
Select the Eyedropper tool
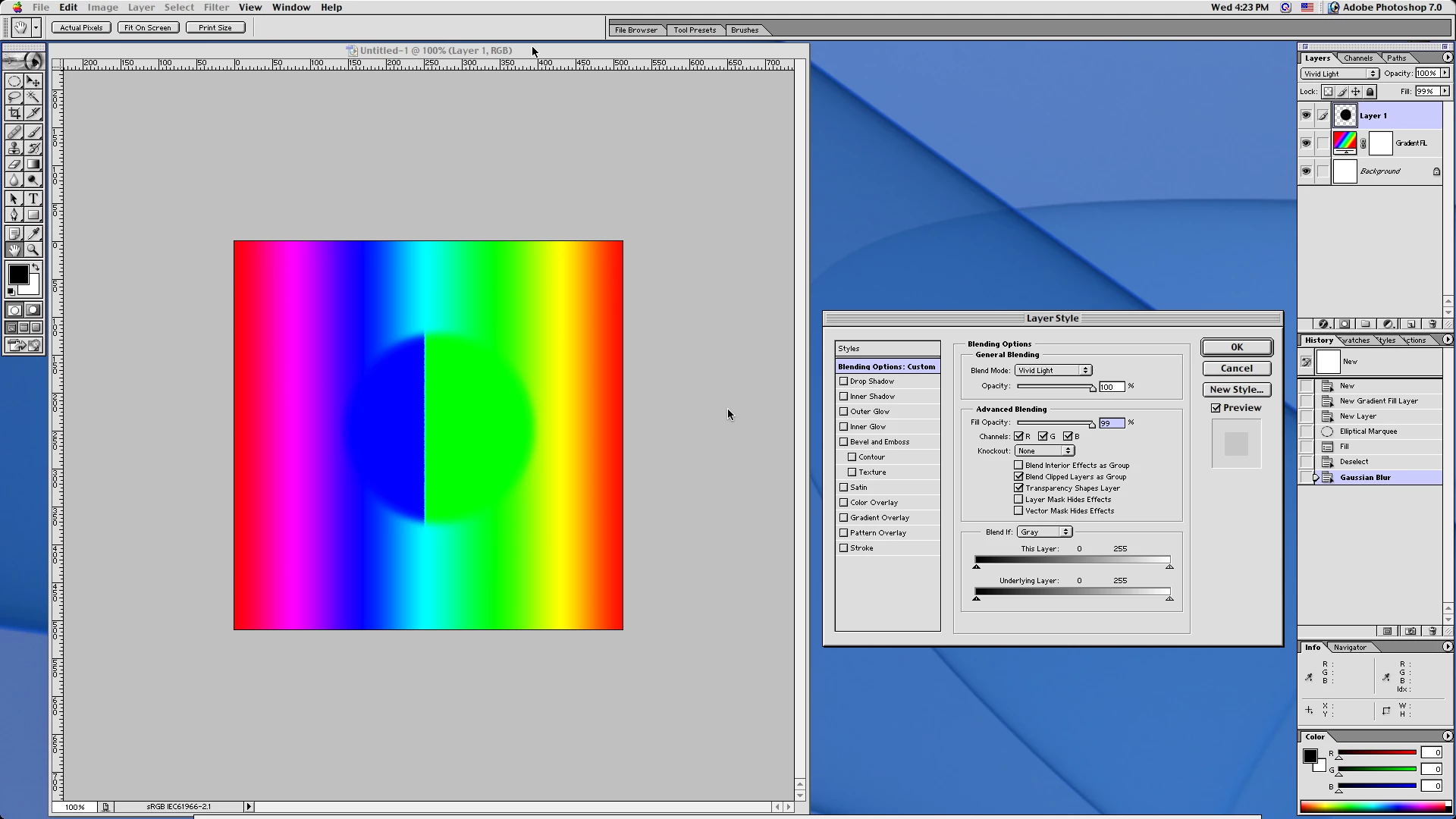pyautogui.click(x=33, y=234)
